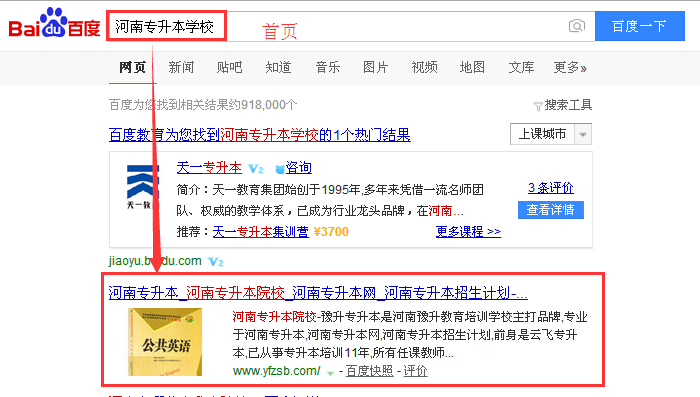Open the 天一专升本 link
The image size is (700, 397).
[x=209, y=168]
